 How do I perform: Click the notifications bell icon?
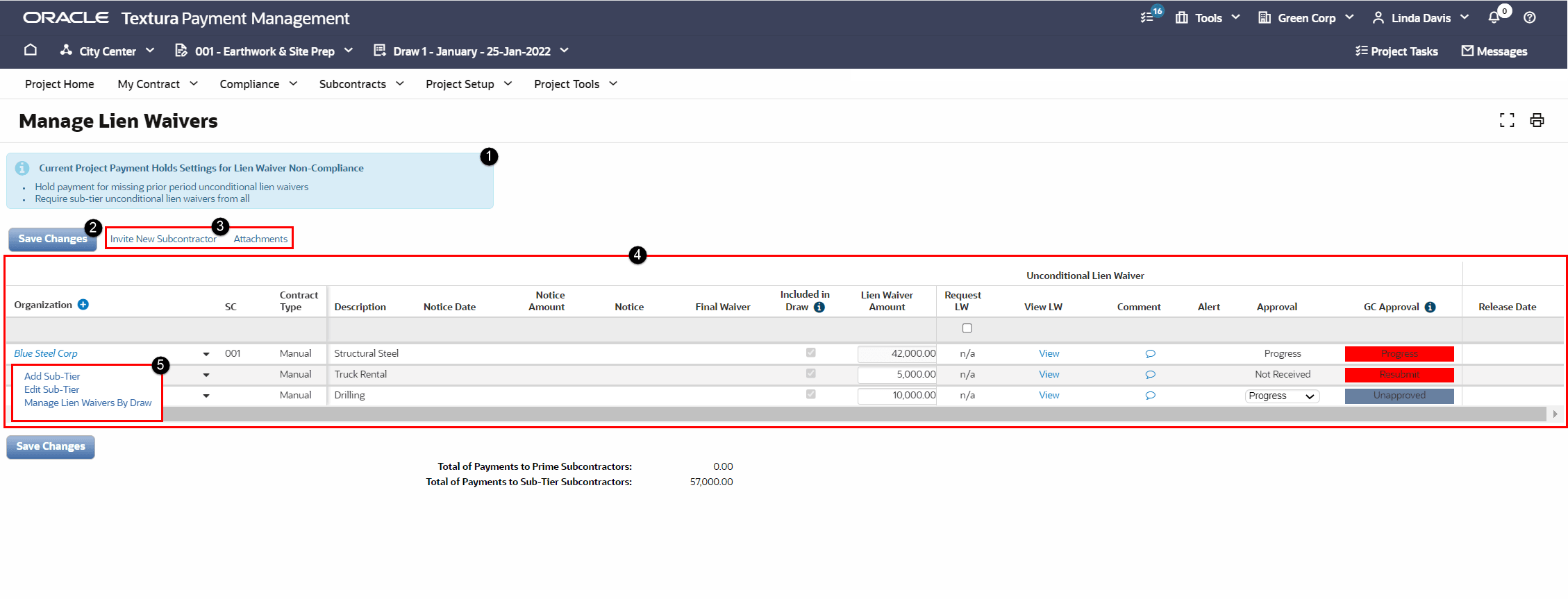click(x=1495, y=17)
